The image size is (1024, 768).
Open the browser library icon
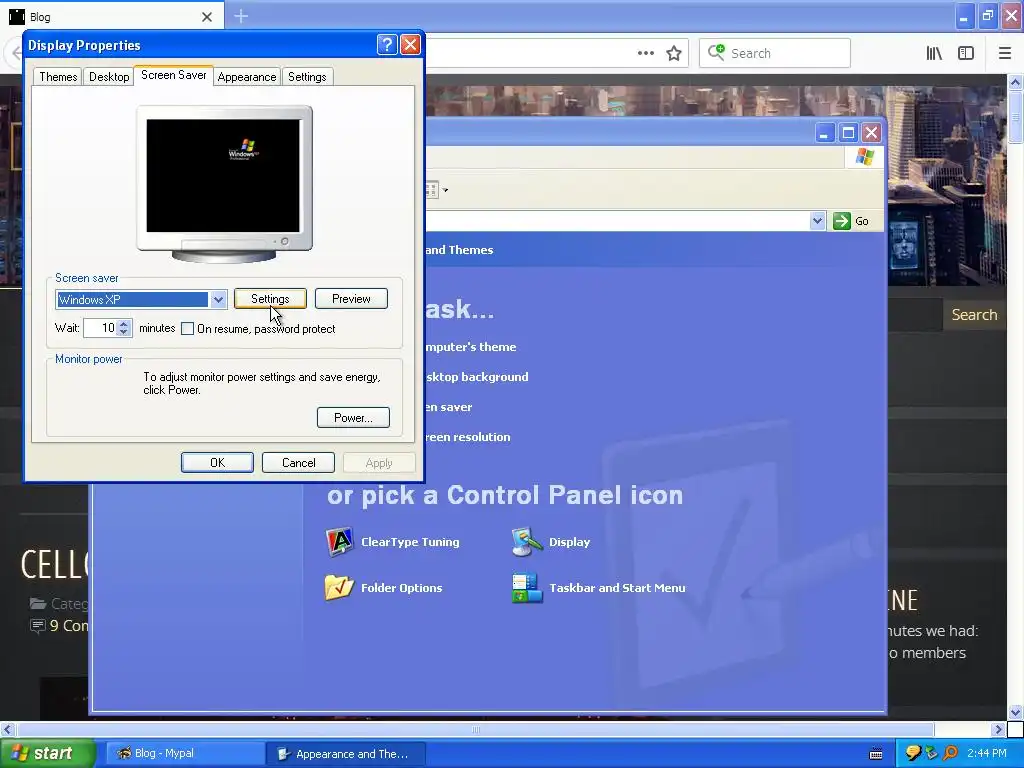pos(934,54)
